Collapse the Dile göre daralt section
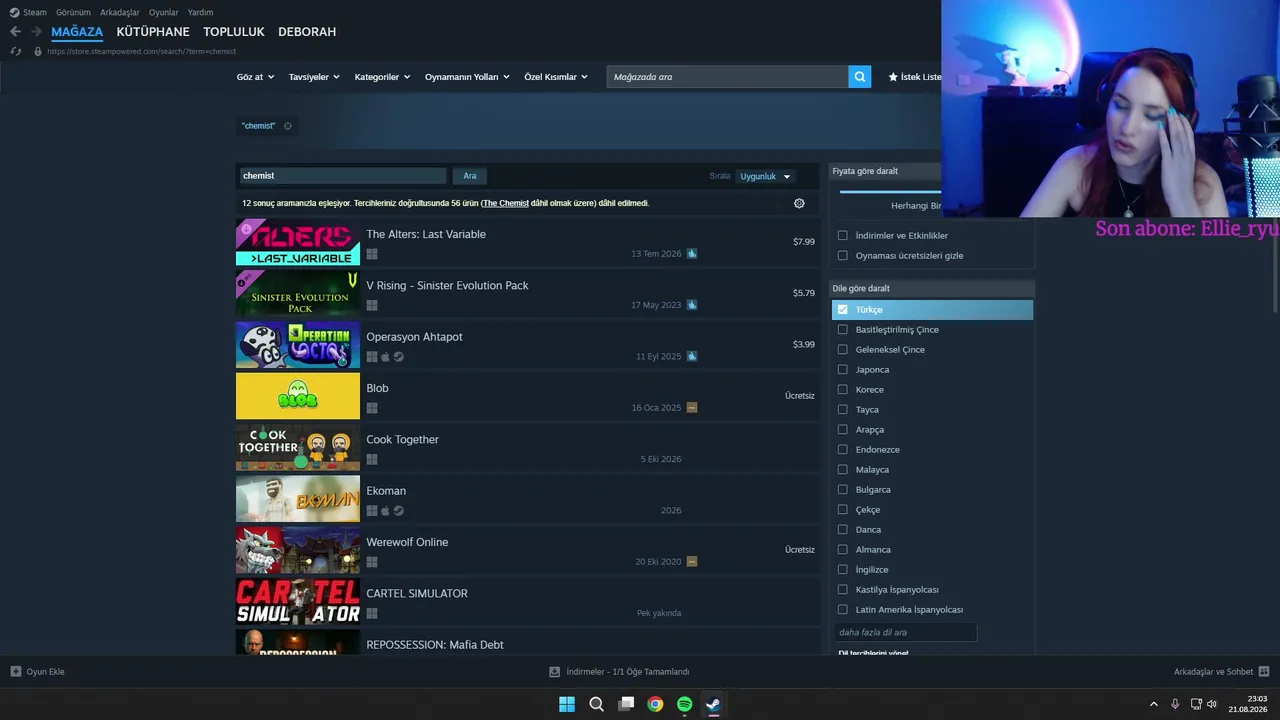 tap(932, 289)
